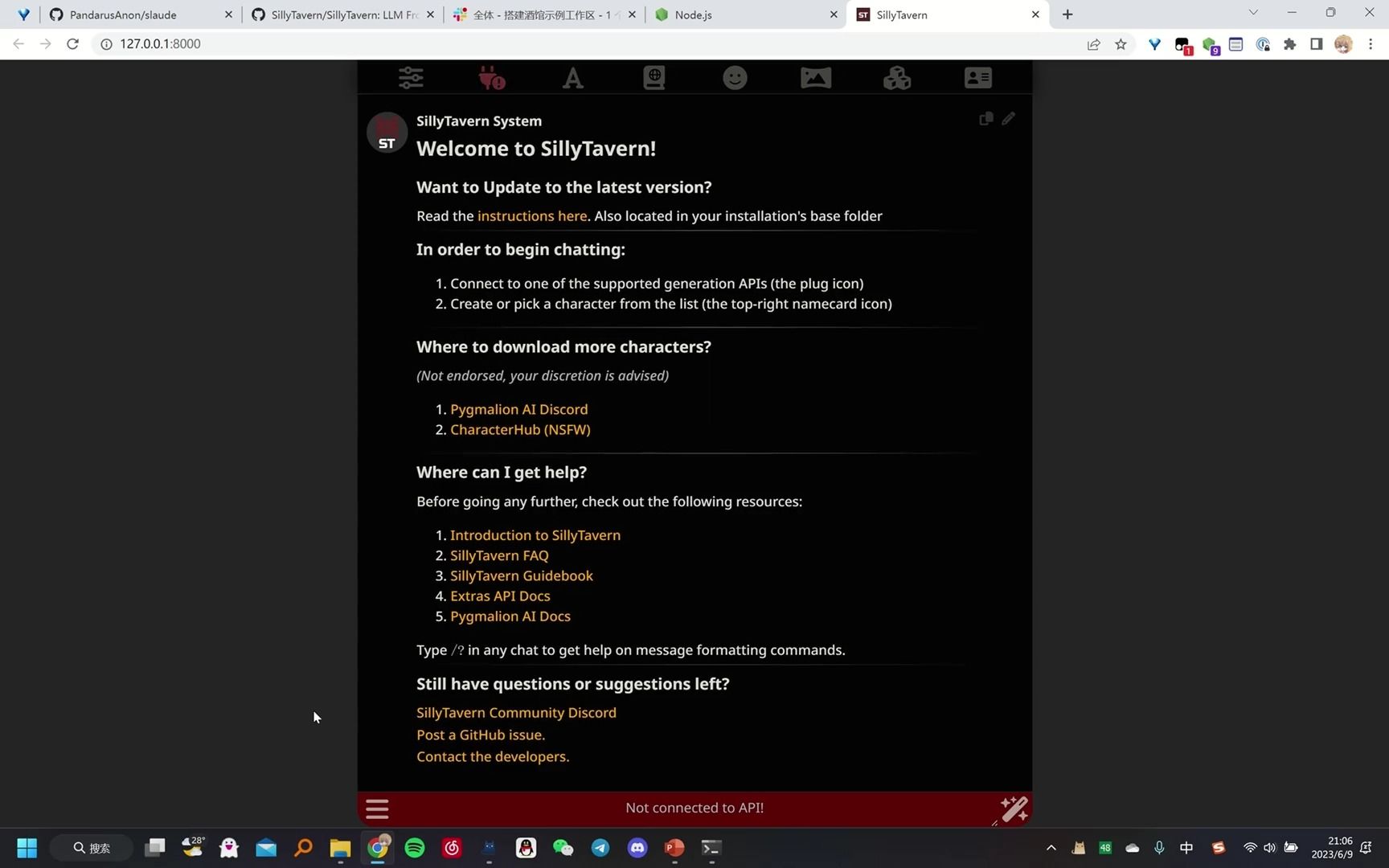The width and height of the screenshot is (1389, 868).
Task: Click the address bar URL
Action: click(160, 44)
